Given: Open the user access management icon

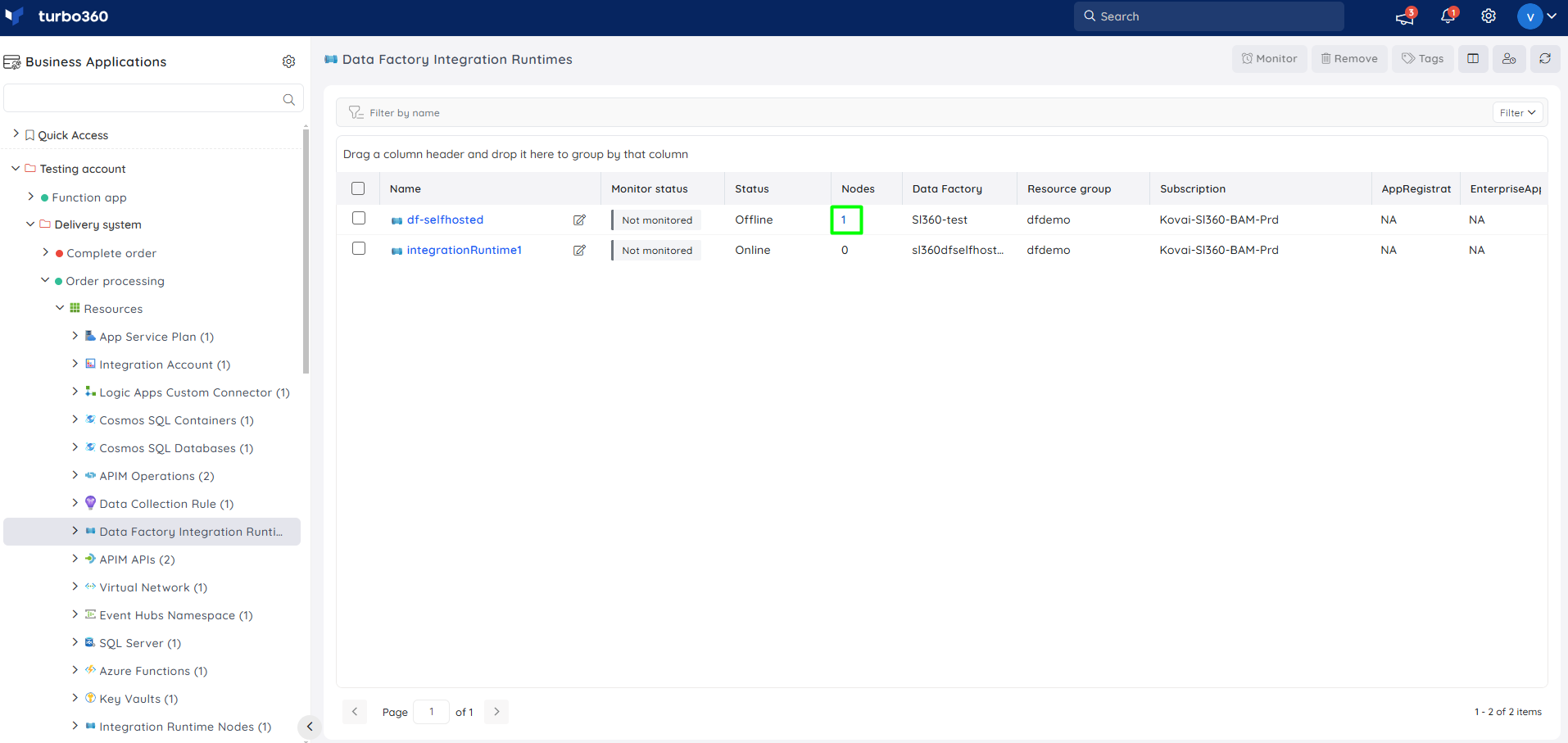Looking at the screenshot, I should 1509,58.
